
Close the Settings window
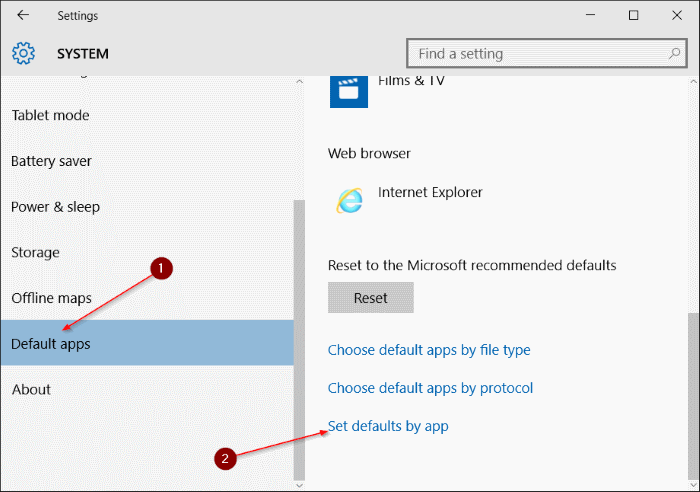point(677,15)
